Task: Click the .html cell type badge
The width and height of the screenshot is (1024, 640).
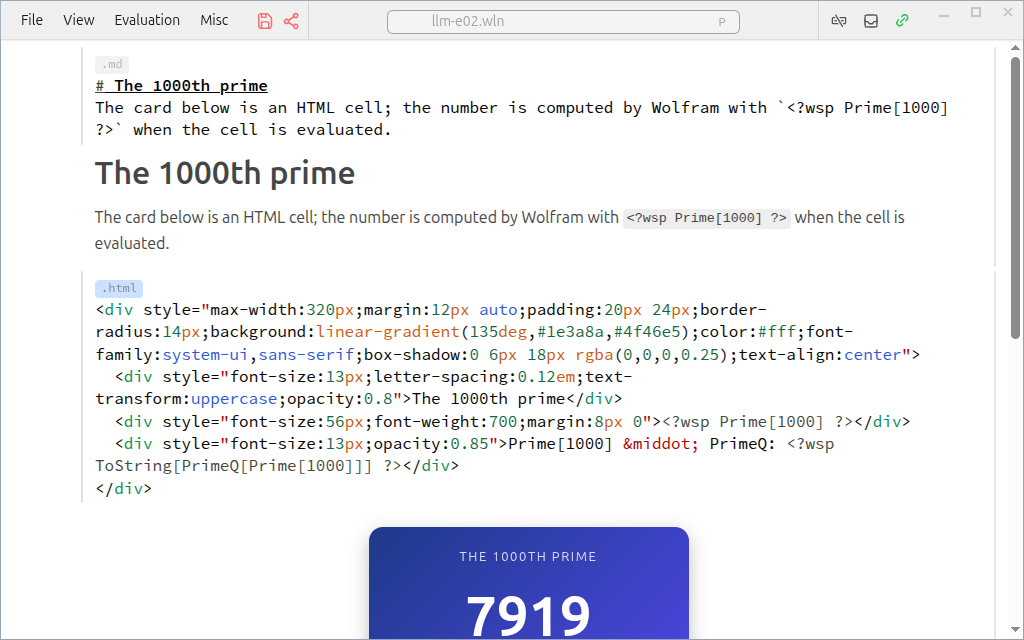Action: pos(119,288)
